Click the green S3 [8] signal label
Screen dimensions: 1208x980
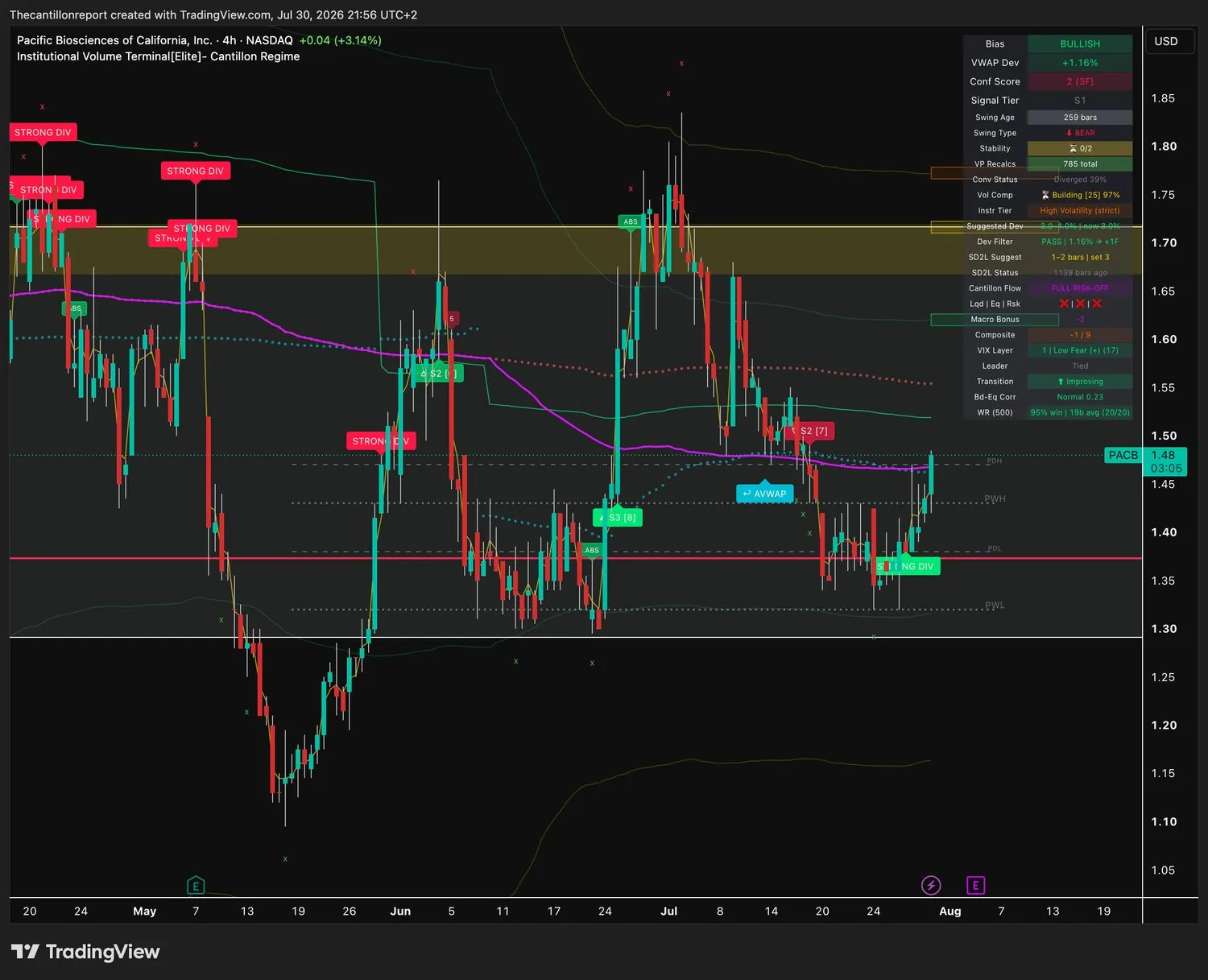coord(617,517)
